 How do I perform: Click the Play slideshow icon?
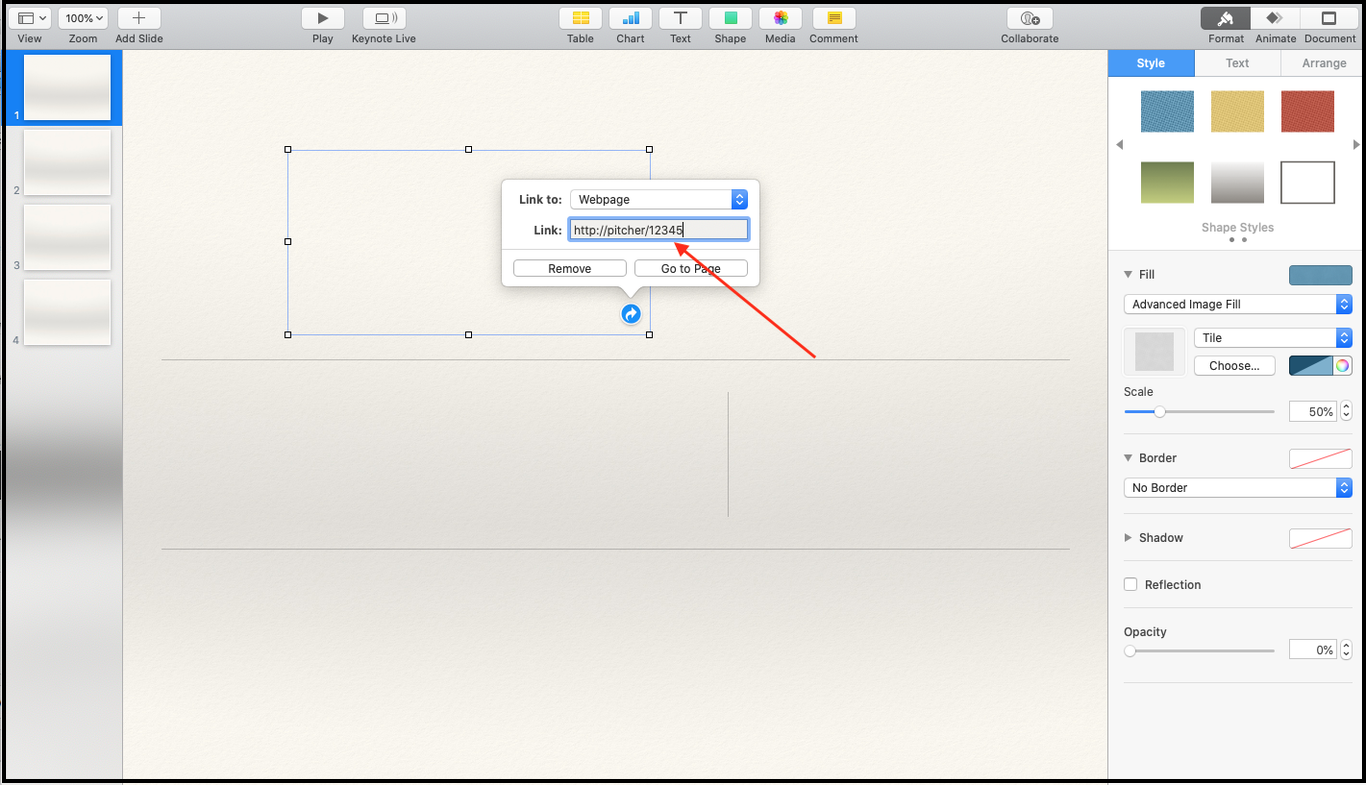click(x=322, y=18)
